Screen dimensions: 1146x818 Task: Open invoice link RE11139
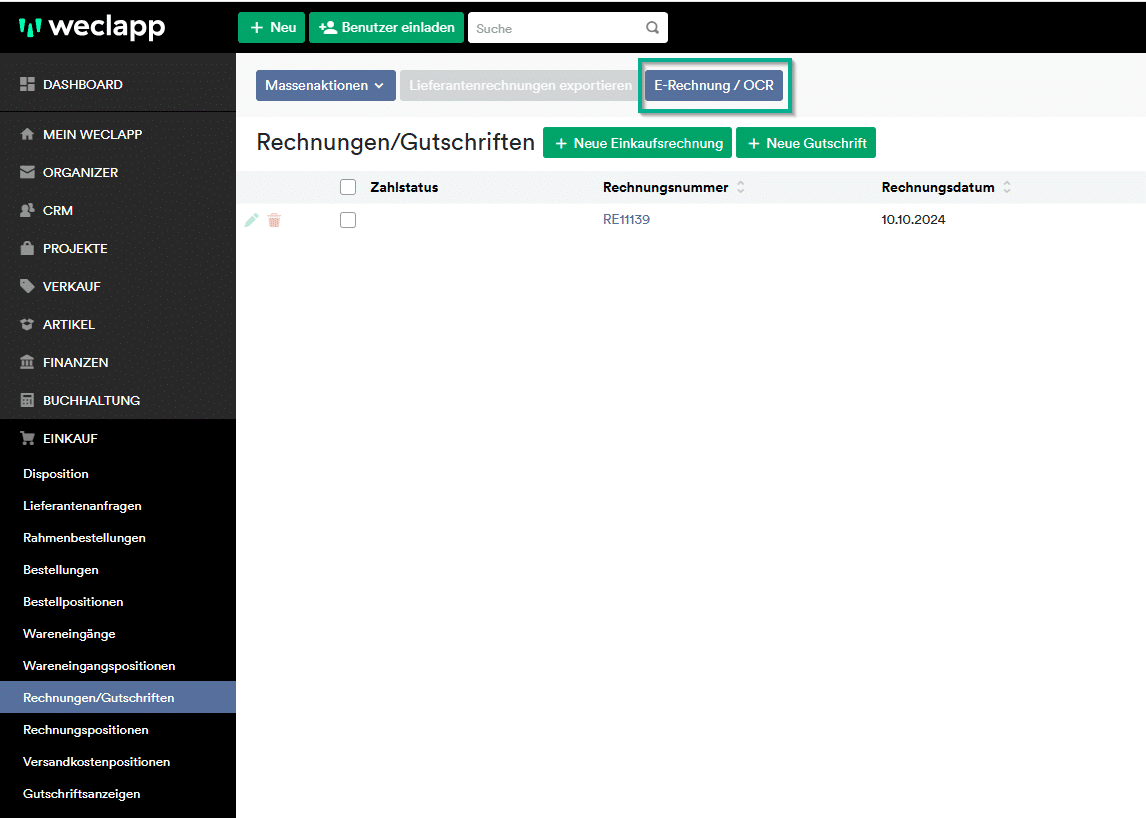[x=626, y=219]
